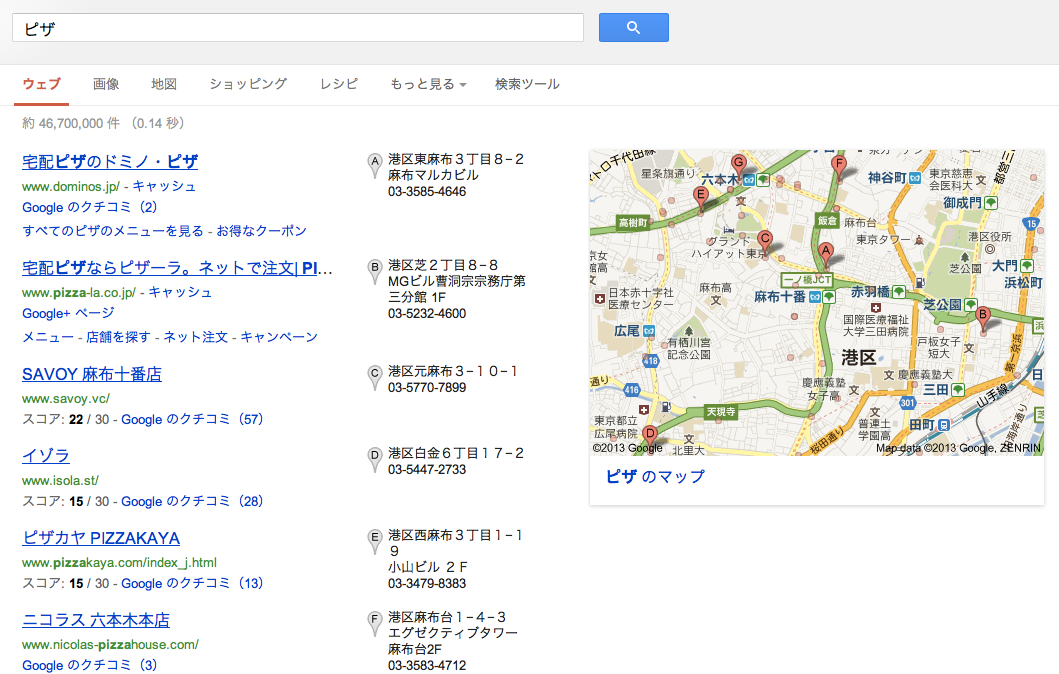Open the ニコラス 六本木本店 result
The height and width of the screenshot is (674, 1059).
pyautogui.click(x=96, y=620)
